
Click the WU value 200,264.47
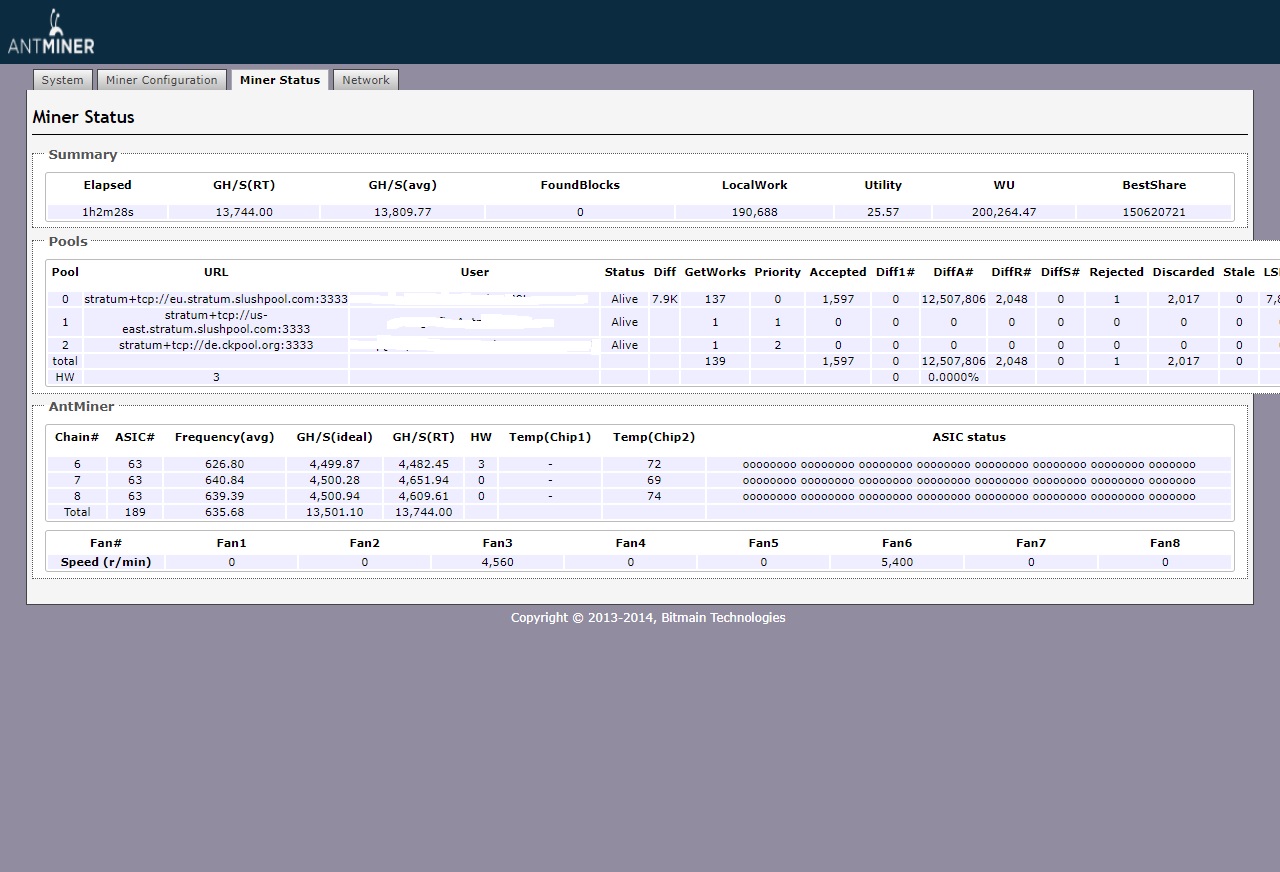click(x=1004, y=212)
